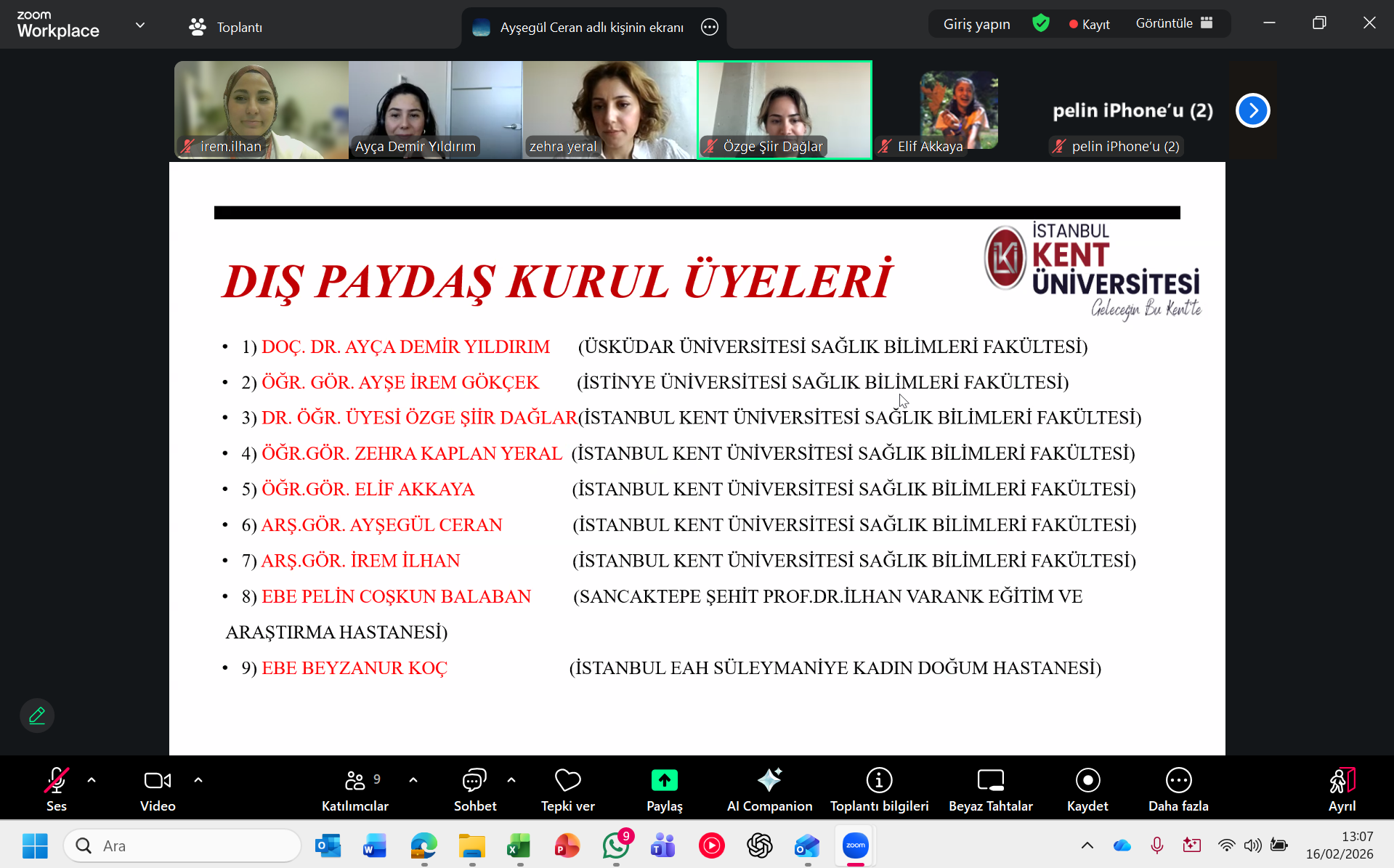Open the Toplantı tab
1394x868 pixels.
tap(226, 27)
